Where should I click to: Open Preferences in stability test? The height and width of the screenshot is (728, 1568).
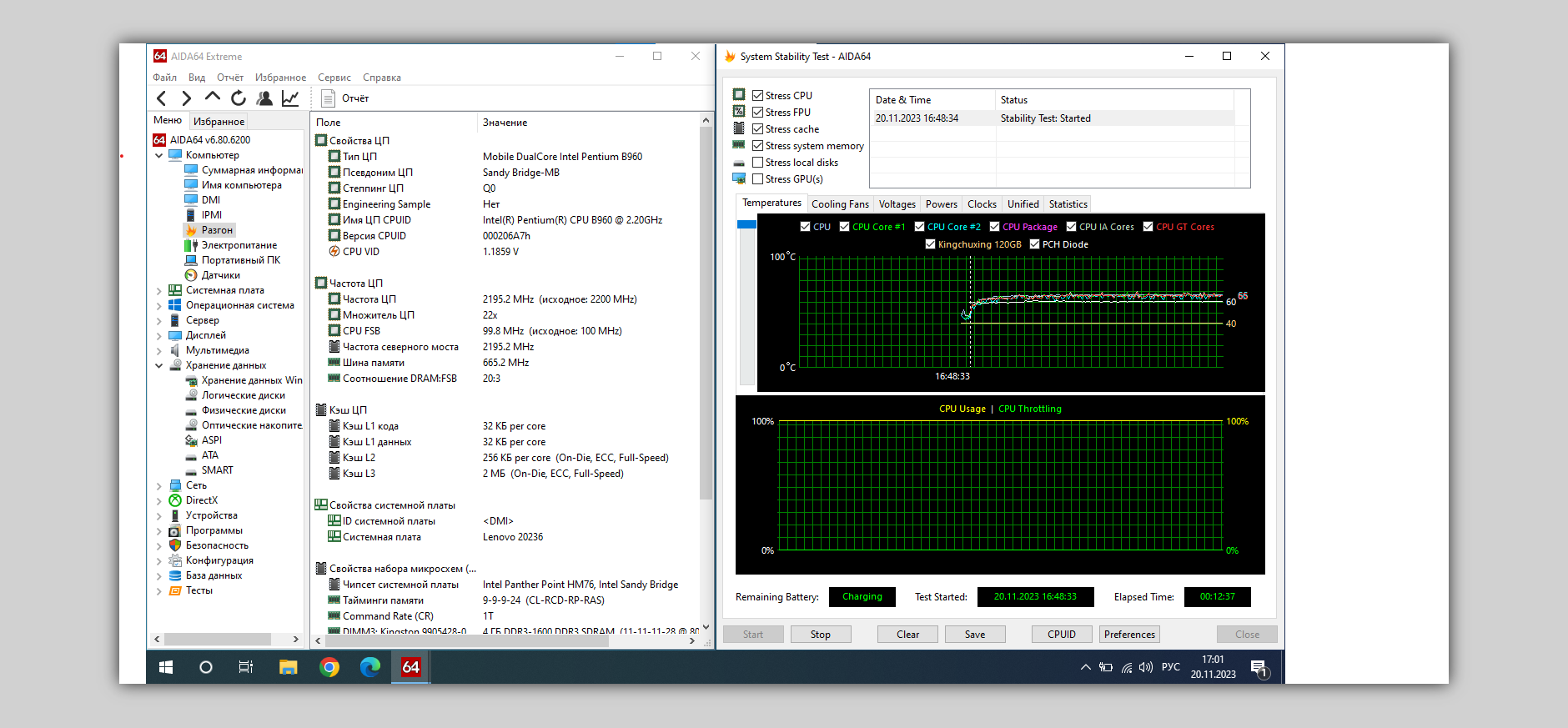tap(1130, 635)
